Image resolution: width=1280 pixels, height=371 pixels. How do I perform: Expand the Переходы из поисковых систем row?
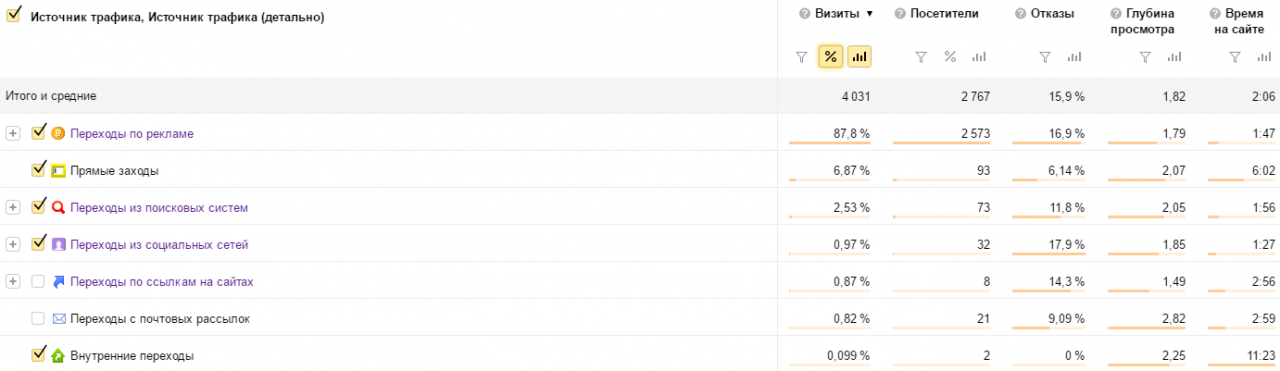pyautogui.click(x=13, y=208)
